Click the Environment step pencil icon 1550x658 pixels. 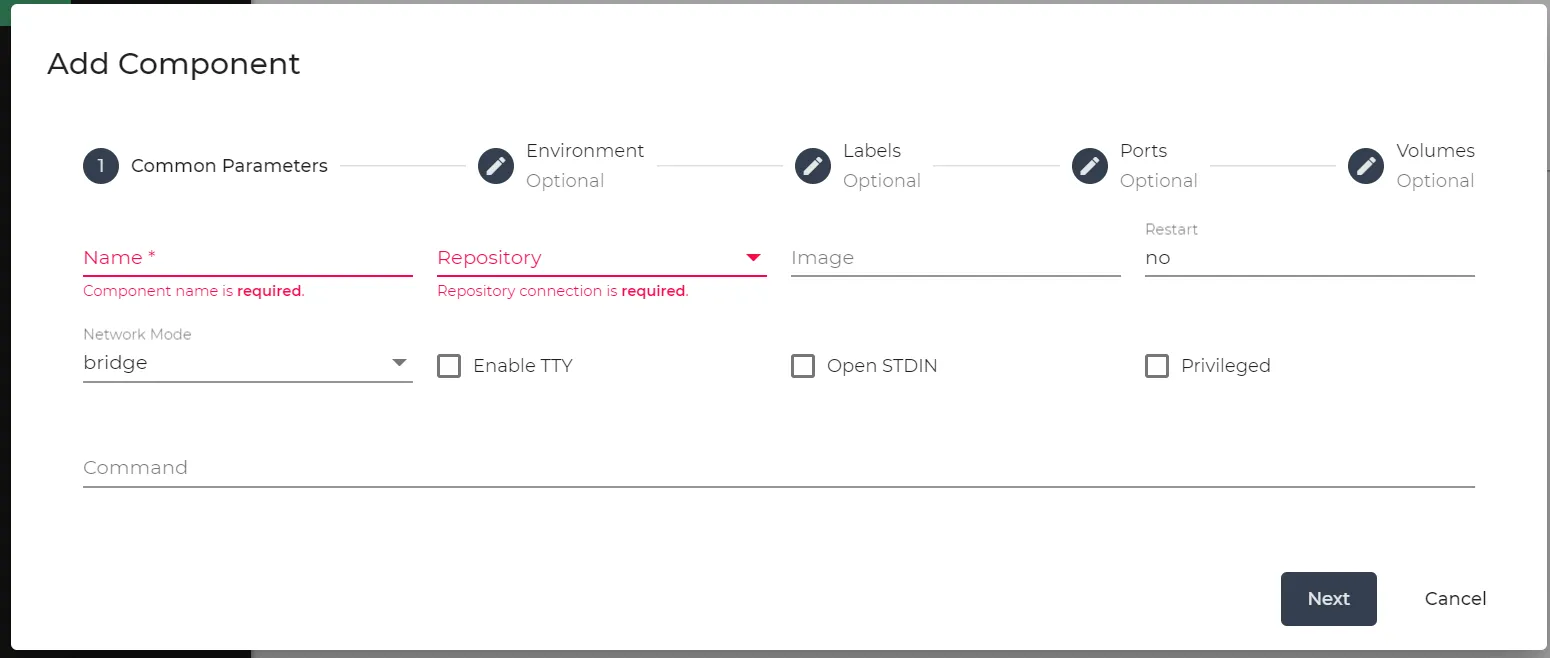click(x=496, y=166)
